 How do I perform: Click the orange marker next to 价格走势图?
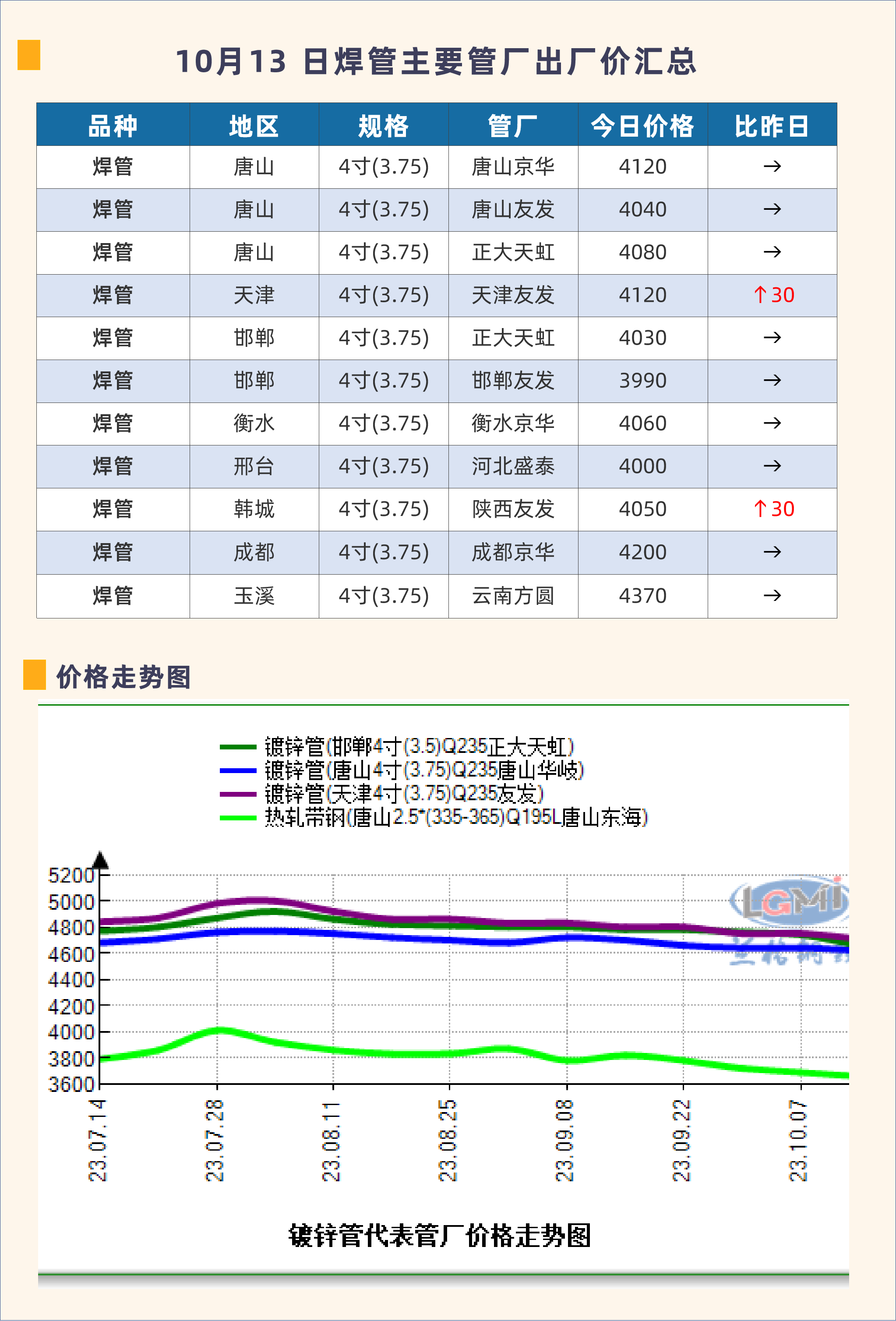(34, 675)
